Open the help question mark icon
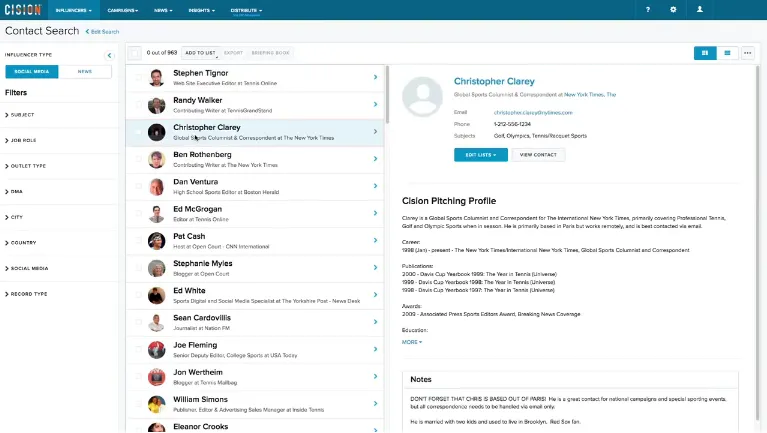The width and height of the screenshot is (767, 433). [x=648, y=10]
